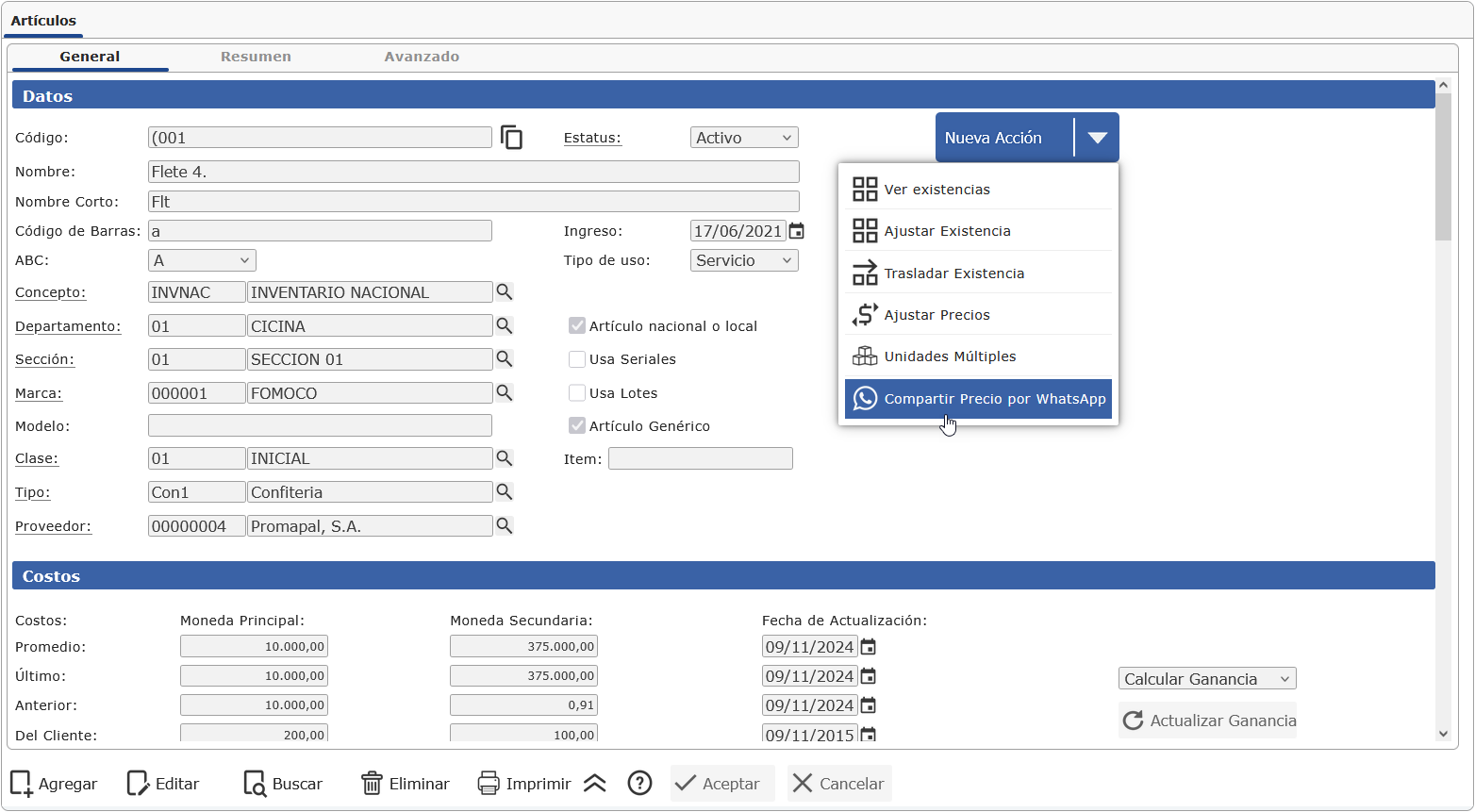Enable the Usa Lotes checkbox
Image resolution: width=1475 pixels, height=812 pixels.
[577, 393]
